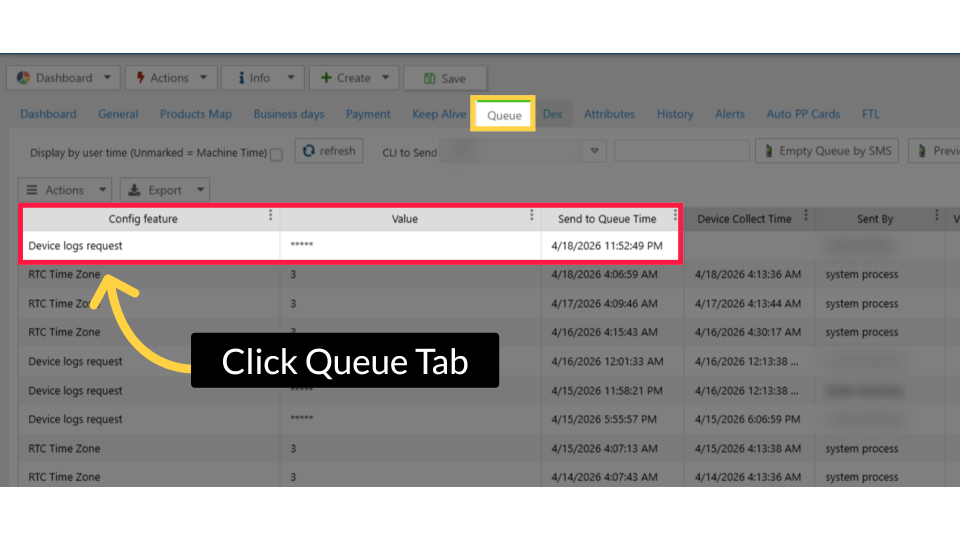Viewport: 960px width, 540px height.
Task: Click the Create plus button
Action: (x=354, y=78)
